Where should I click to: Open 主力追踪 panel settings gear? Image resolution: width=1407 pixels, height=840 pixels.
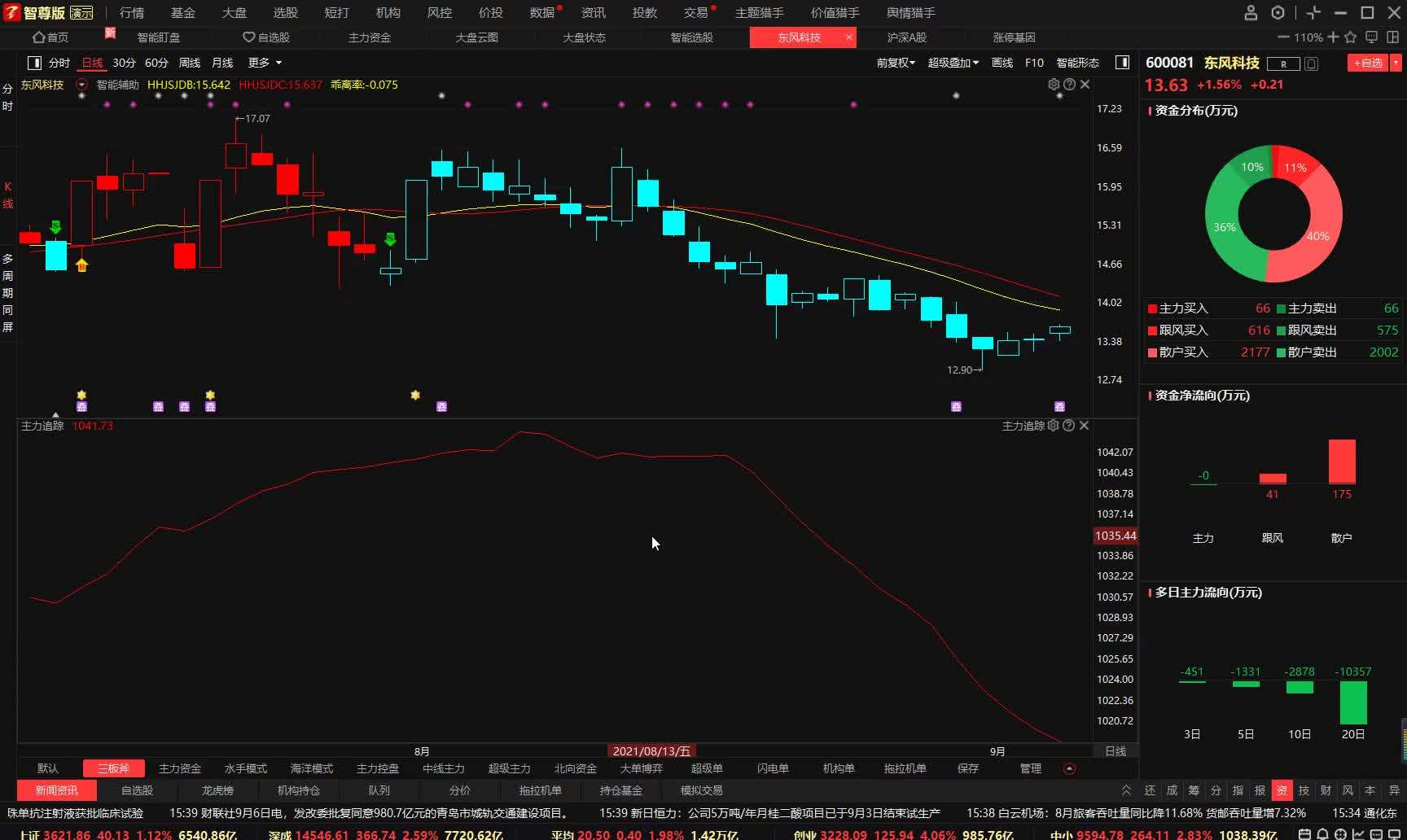pos(1053,426)
